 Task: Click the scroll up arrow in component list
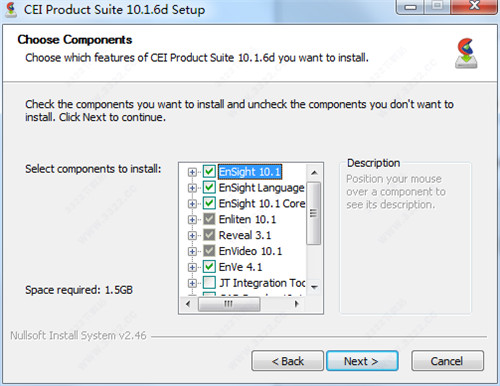click(314, 173)
